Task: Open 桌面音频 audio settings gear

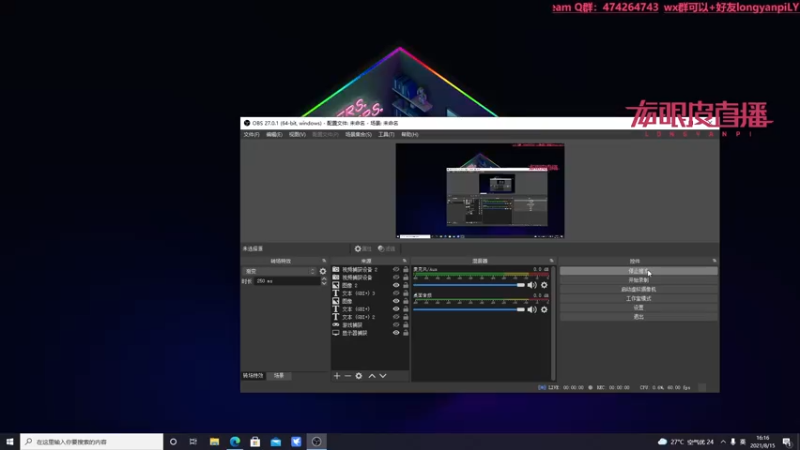Action: coord(544,310)
